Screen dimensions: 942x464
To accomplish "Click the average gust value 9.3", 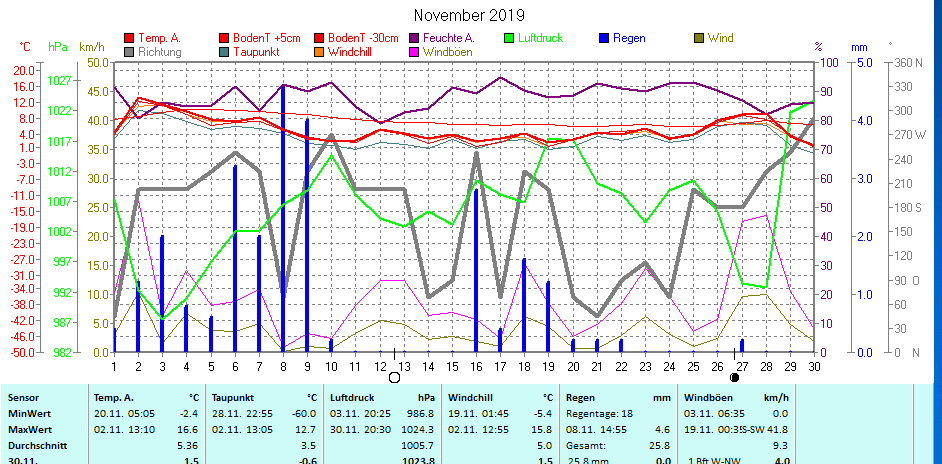I will [782, 447].
